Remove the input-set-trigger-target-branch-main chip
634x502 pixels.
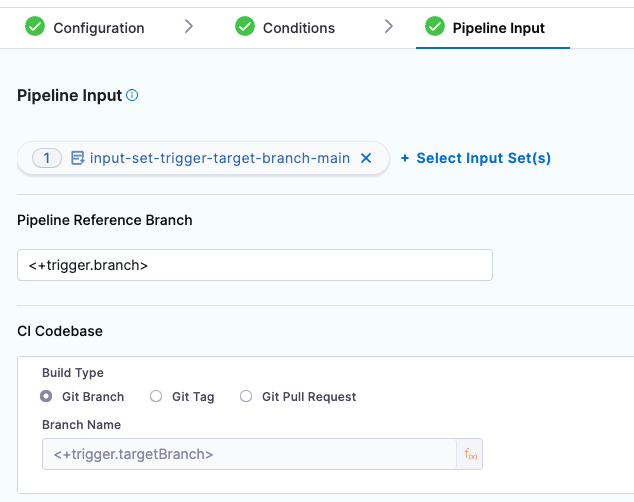pyautogui.click(x=366, y=158)
